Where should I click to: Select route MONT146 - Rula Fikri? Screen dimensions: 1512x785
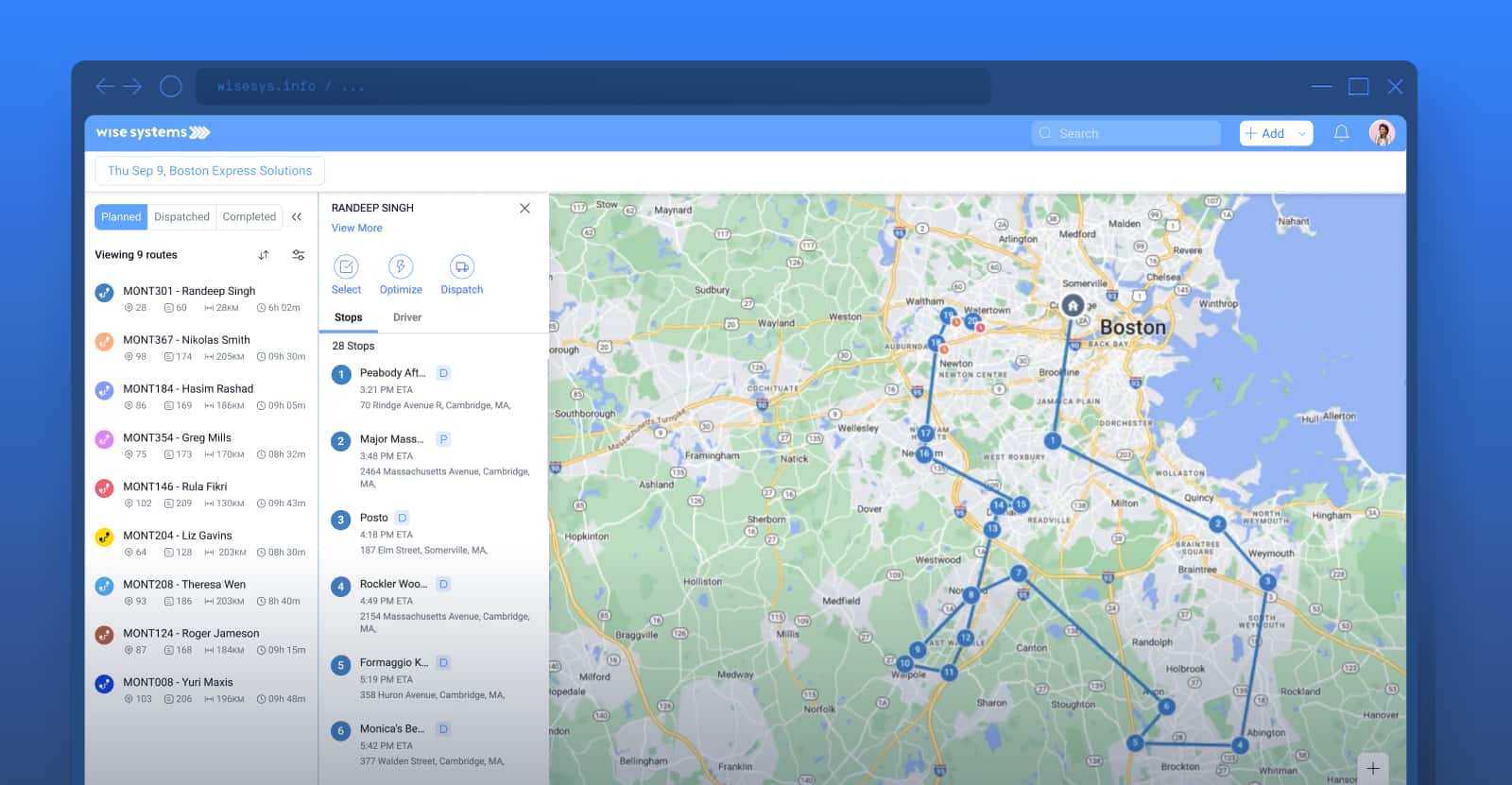(200, 495)
